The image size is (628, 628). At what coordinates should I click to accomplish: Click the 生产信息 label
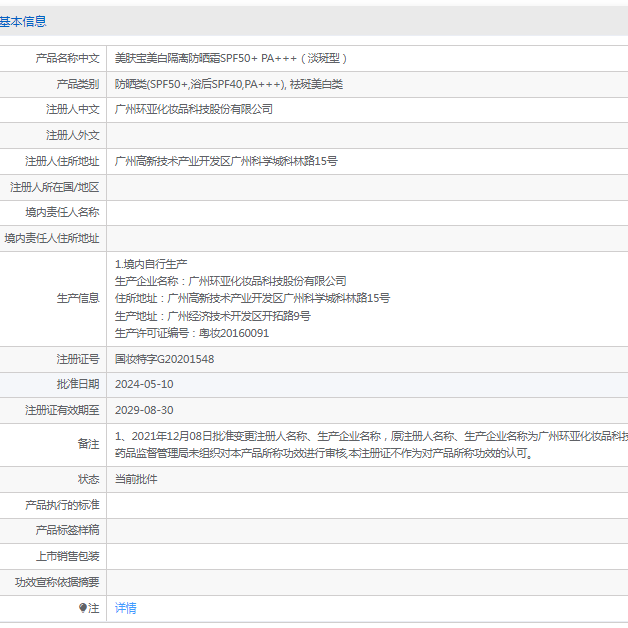pyautogui.click(x=78, y=298)
